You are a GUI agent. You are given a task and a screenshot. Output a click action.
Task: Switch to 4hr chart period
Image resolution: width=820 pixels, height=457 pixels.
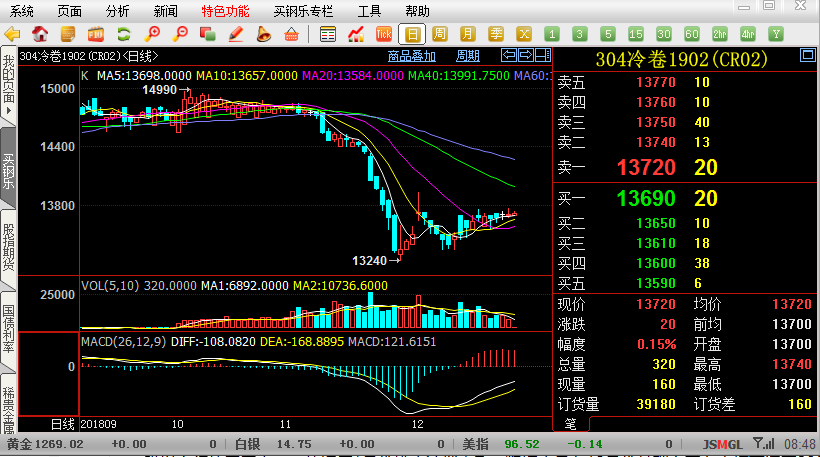pyautogui.click(x=748, y=35)
